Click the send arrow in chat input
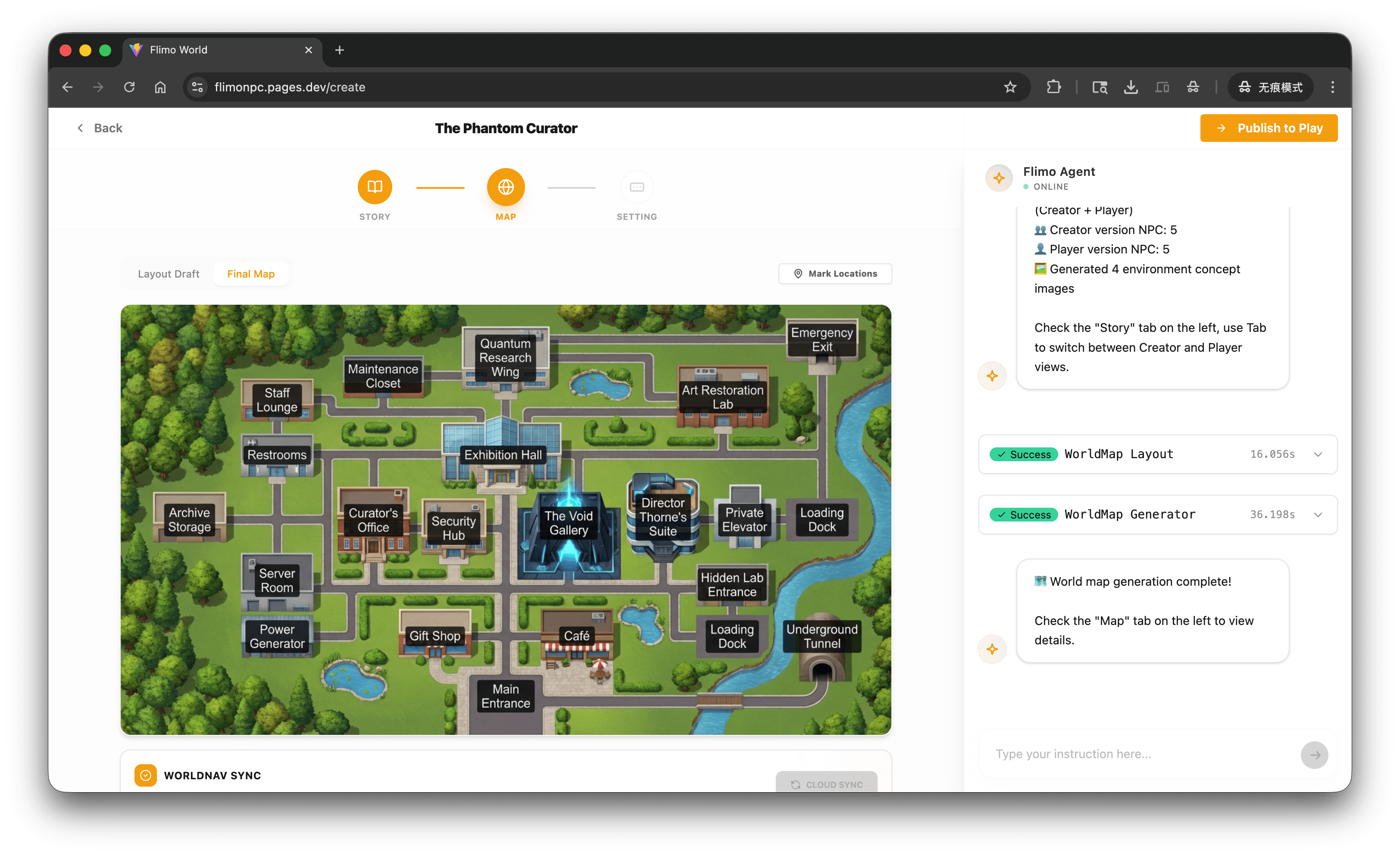The image size is (1400, 856). pos(1314,755)
